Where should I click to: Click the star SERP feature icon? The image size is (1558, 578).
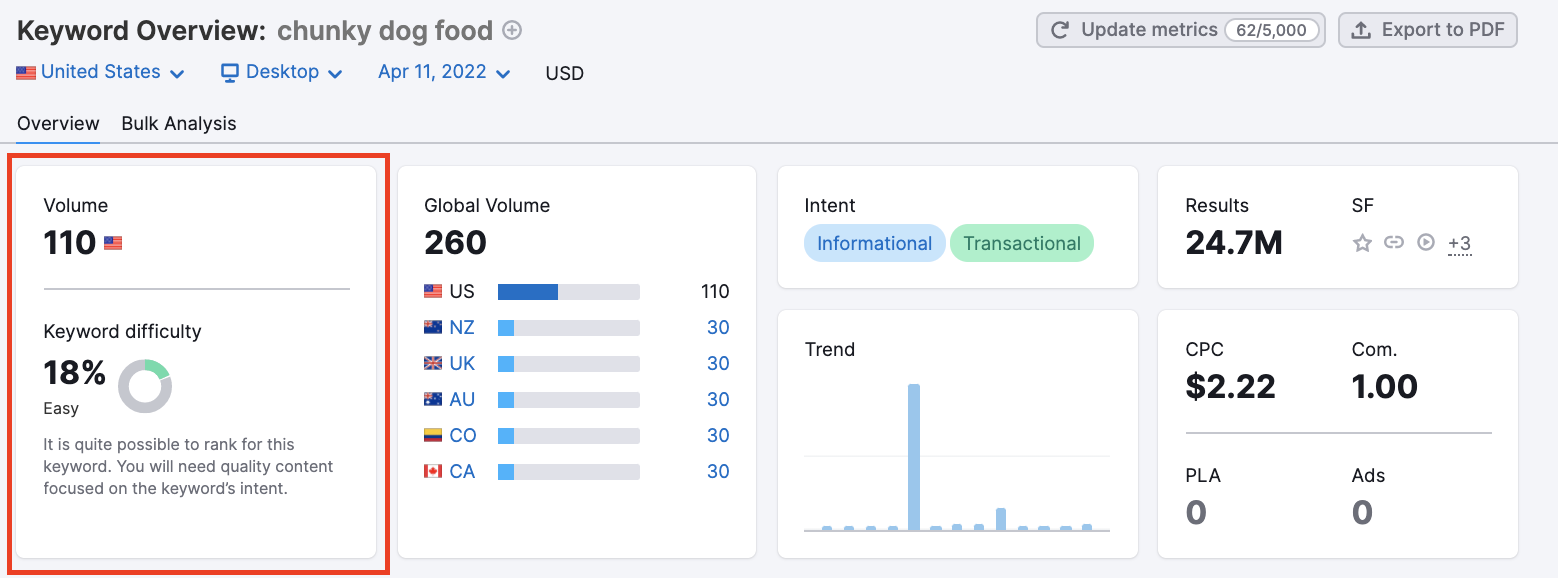pos(1362,243)
